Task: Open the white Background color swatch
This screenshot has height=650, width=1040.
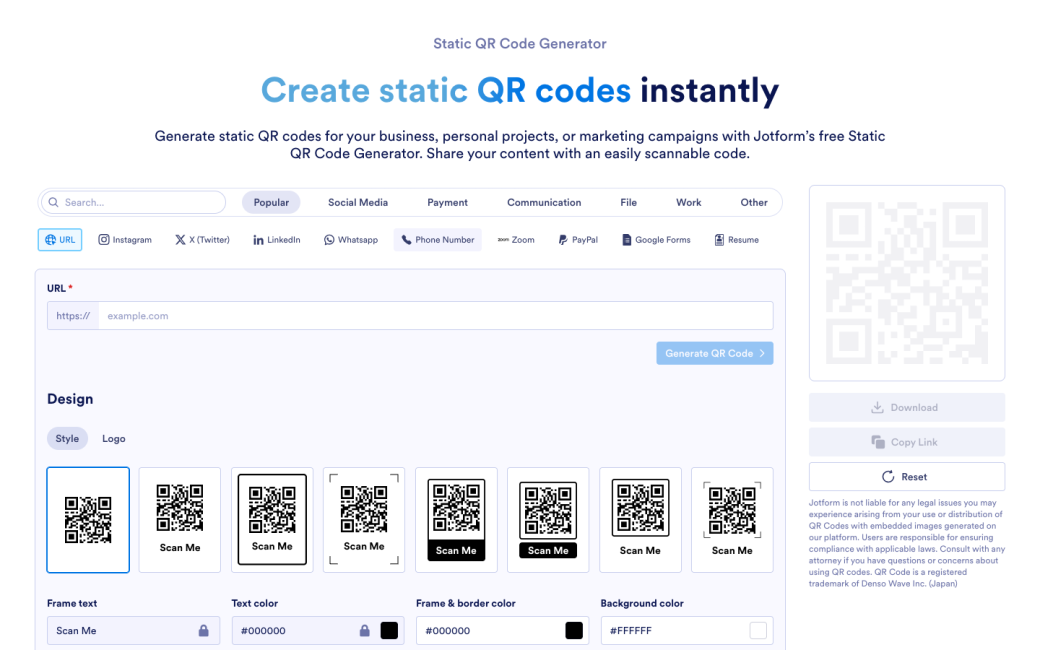Action: pos(758,630)
